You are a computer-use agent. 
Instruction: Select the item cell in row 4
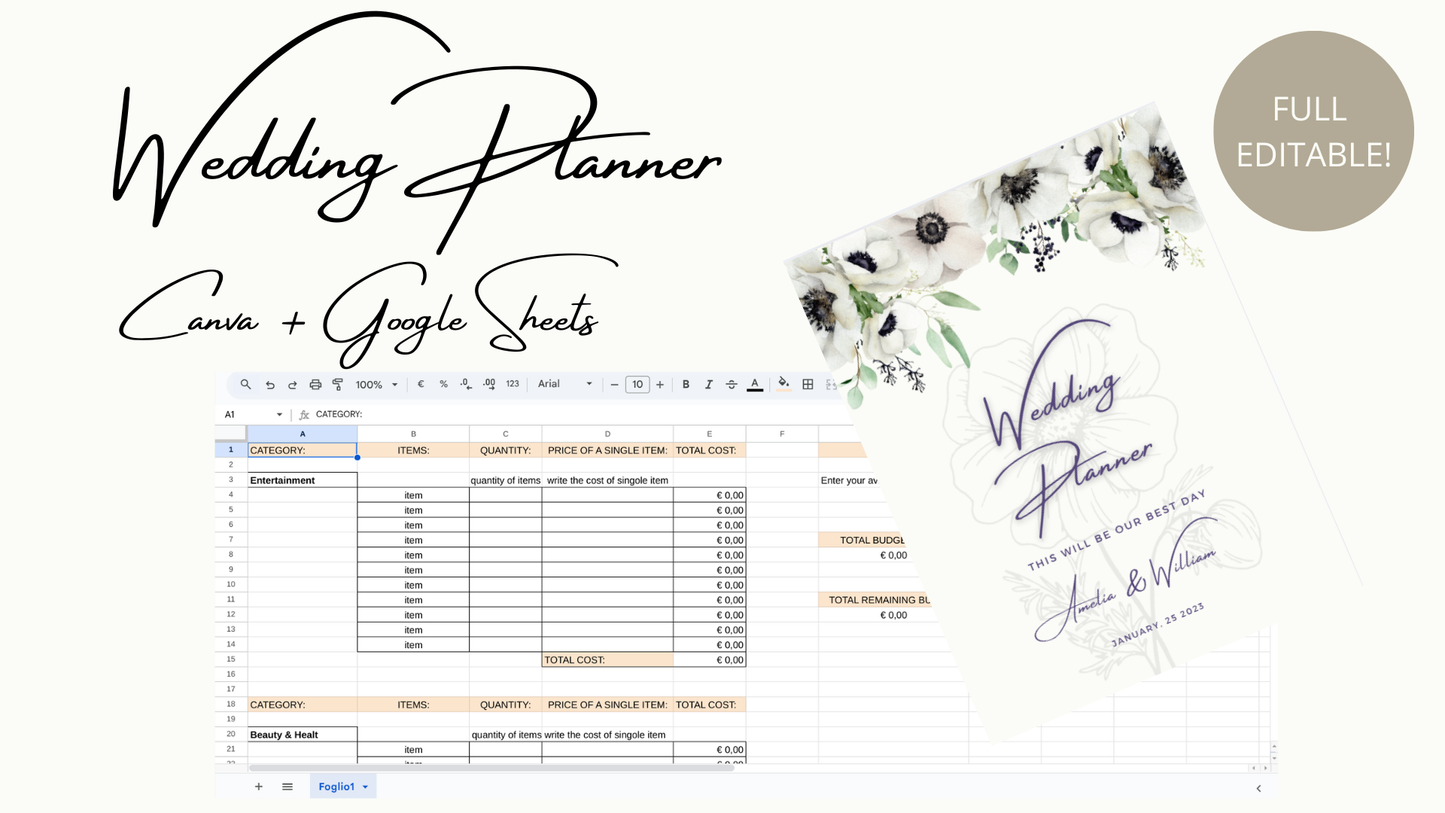pyautogui.click(x=413, y=495)
